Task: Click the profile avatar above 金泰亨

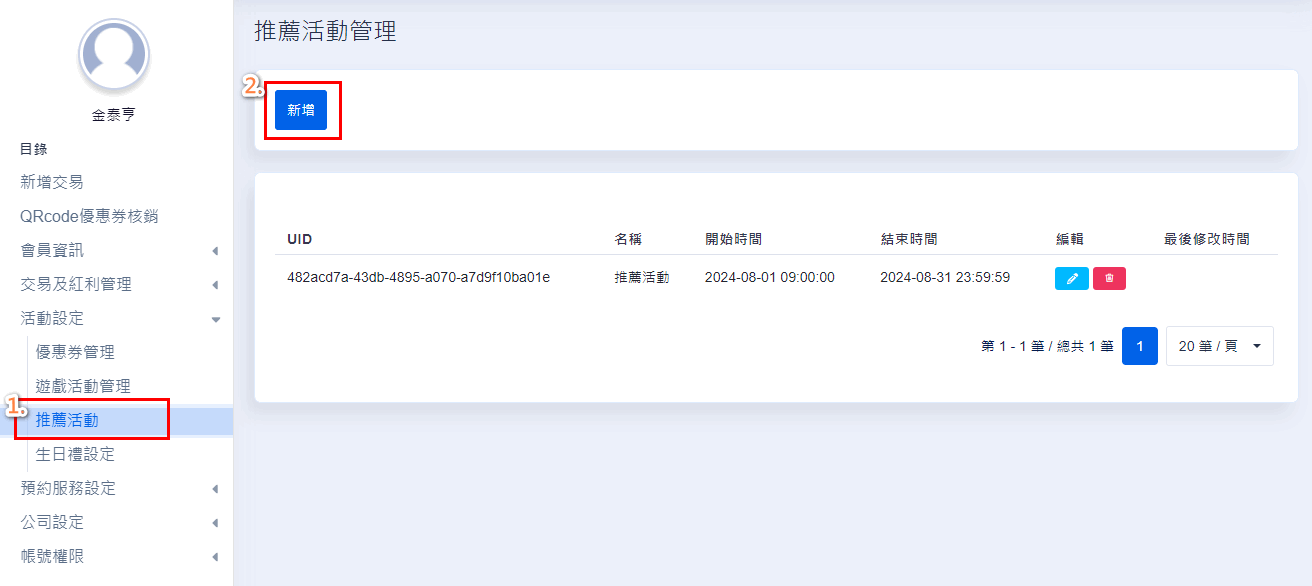Action: [x=113, y=55]
